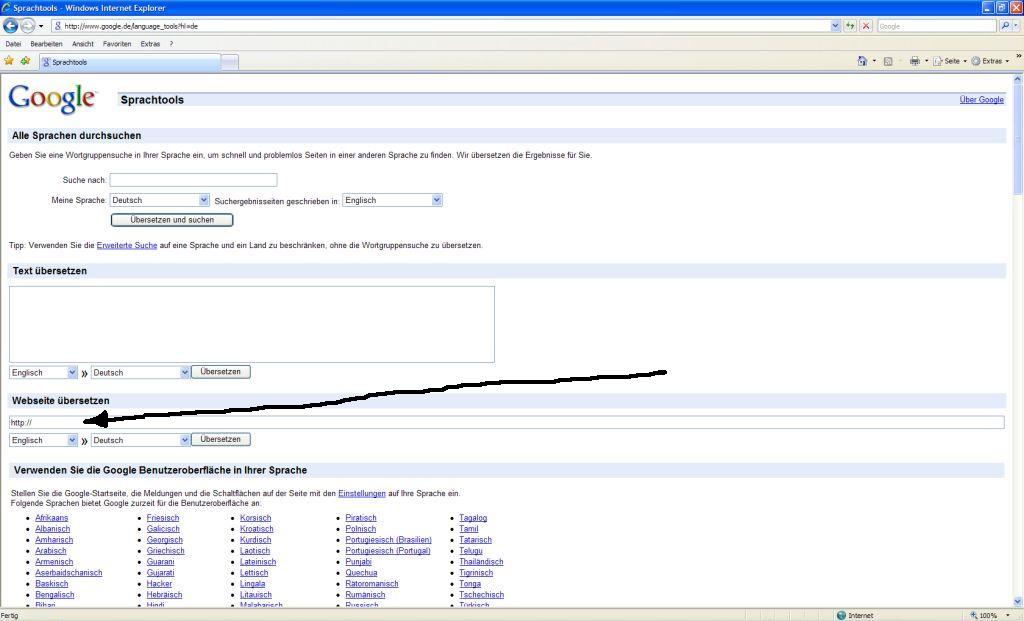Click the Quechua language link

point(361,573)
